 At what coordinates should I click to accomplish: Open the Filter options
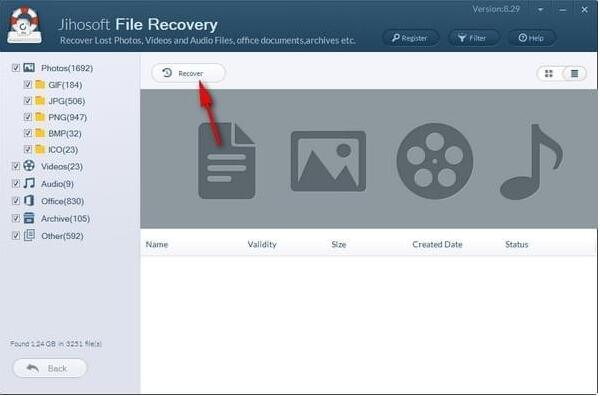473,38
